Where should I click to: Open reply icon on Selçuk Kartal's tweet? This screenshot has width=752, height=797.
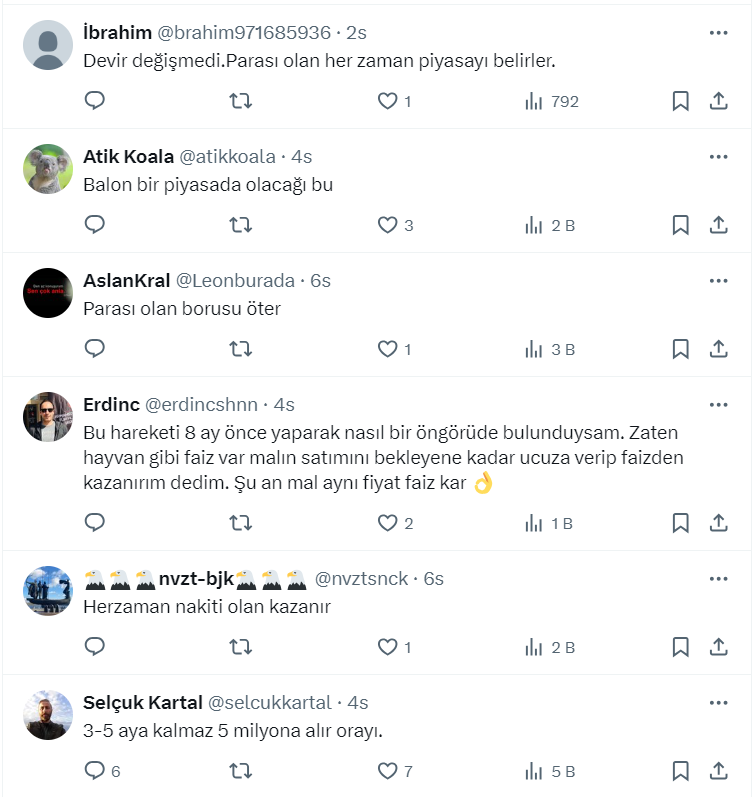point(95,771)
